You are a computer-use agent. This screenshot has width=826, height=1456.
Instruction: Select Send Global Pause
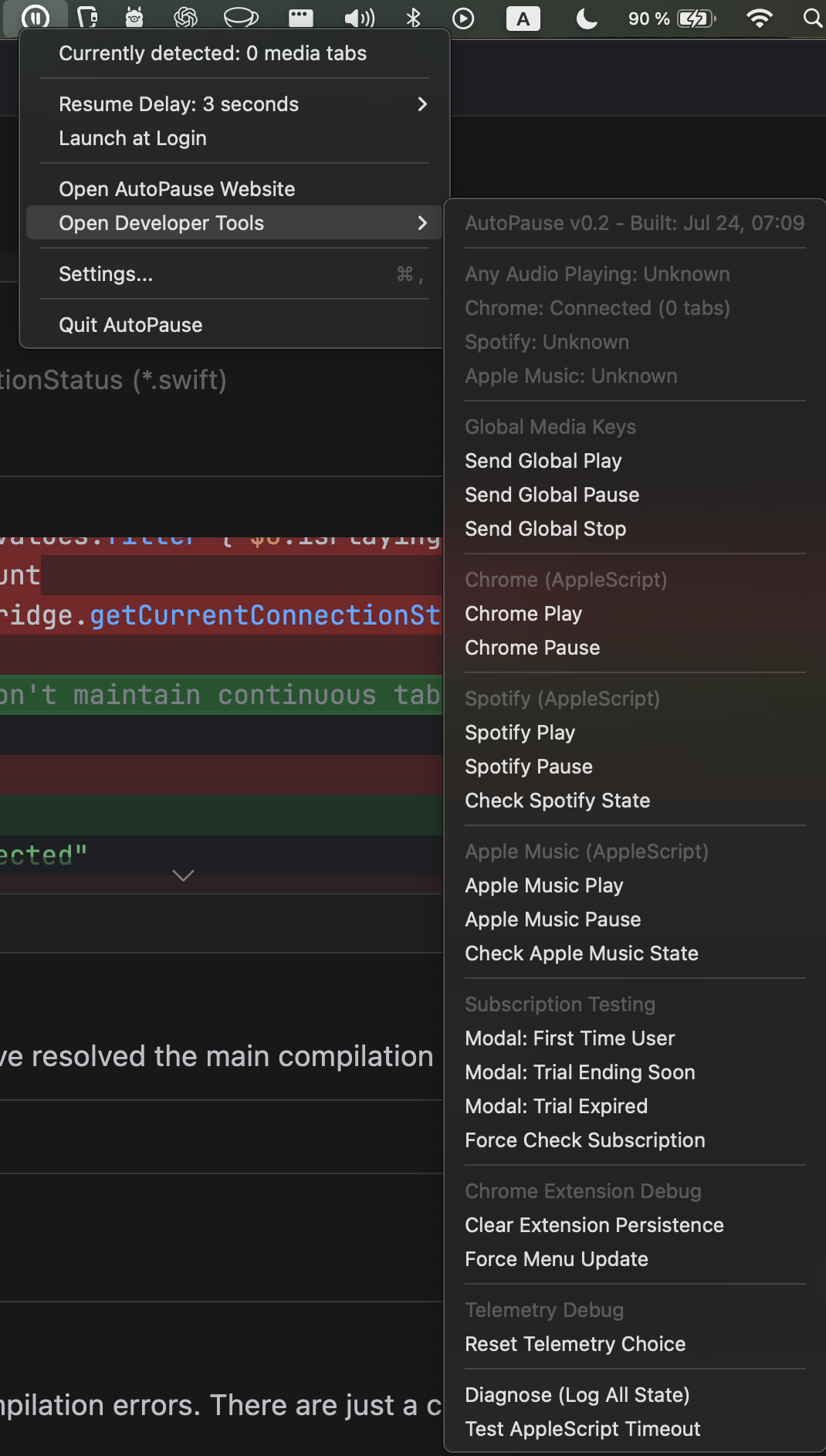tap(552, 495)
